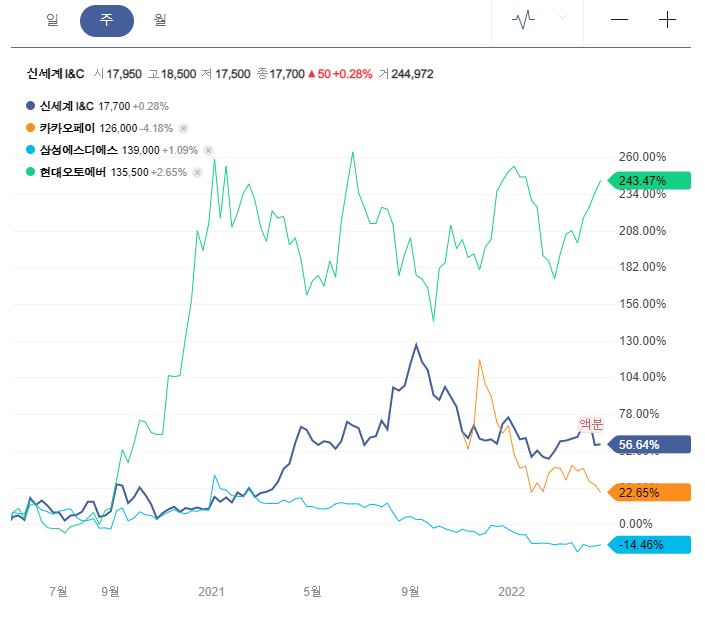Click the line chart type icon
This screenshot has height=618, width=705.
(x=523, y=19)
